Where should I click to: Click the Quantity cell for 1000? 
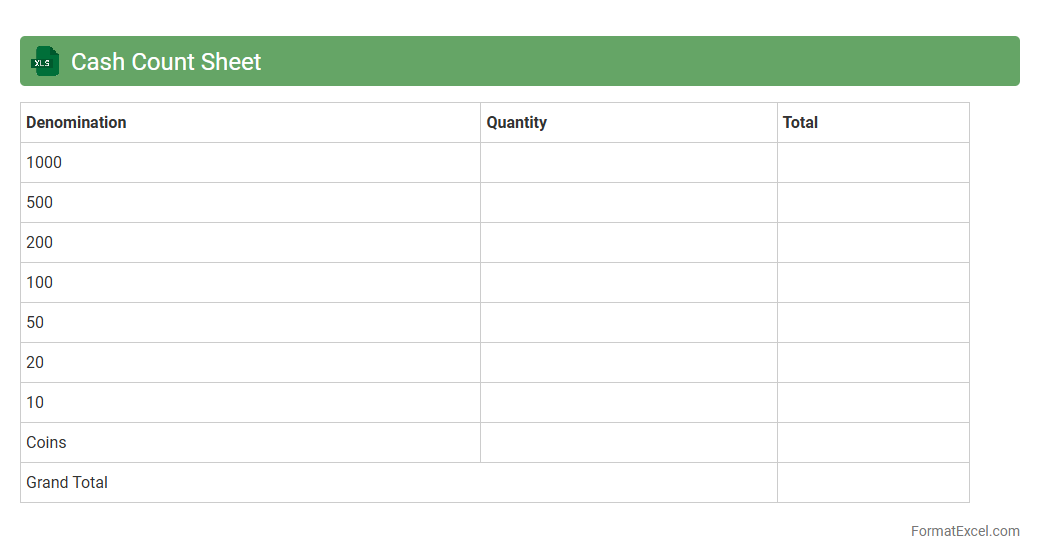pyautogui.click(x=628, y=162)
